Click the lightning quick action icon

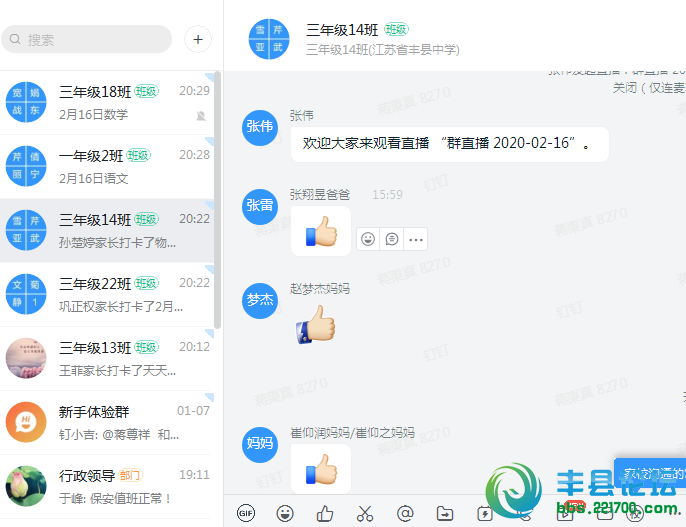(x=485, y=513)
